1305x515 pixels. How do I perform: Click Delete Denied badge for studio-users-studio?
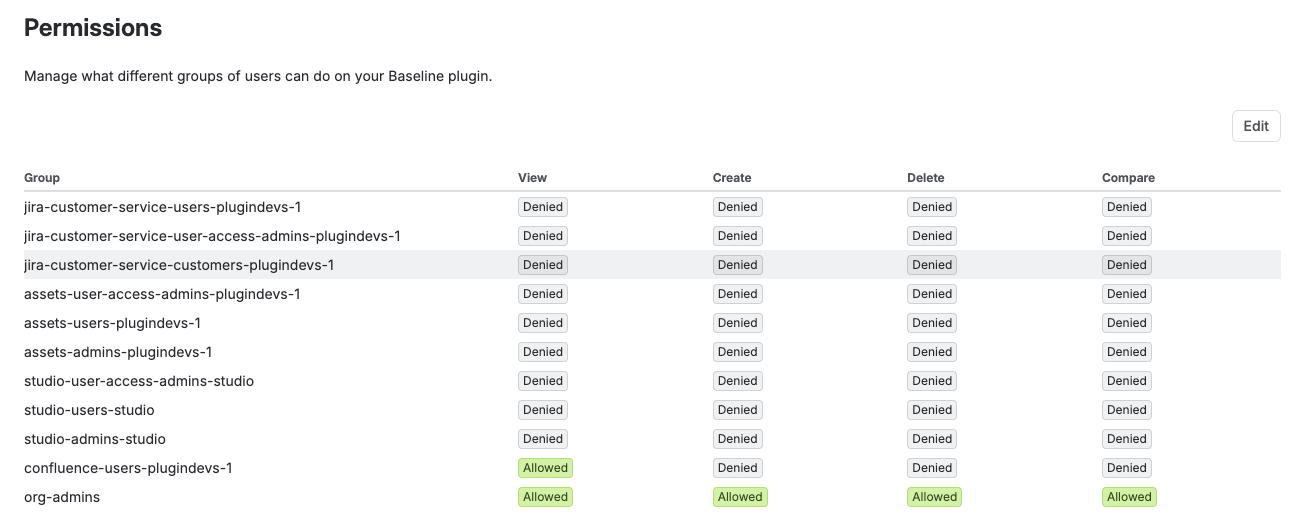click(x=932, y=410)
